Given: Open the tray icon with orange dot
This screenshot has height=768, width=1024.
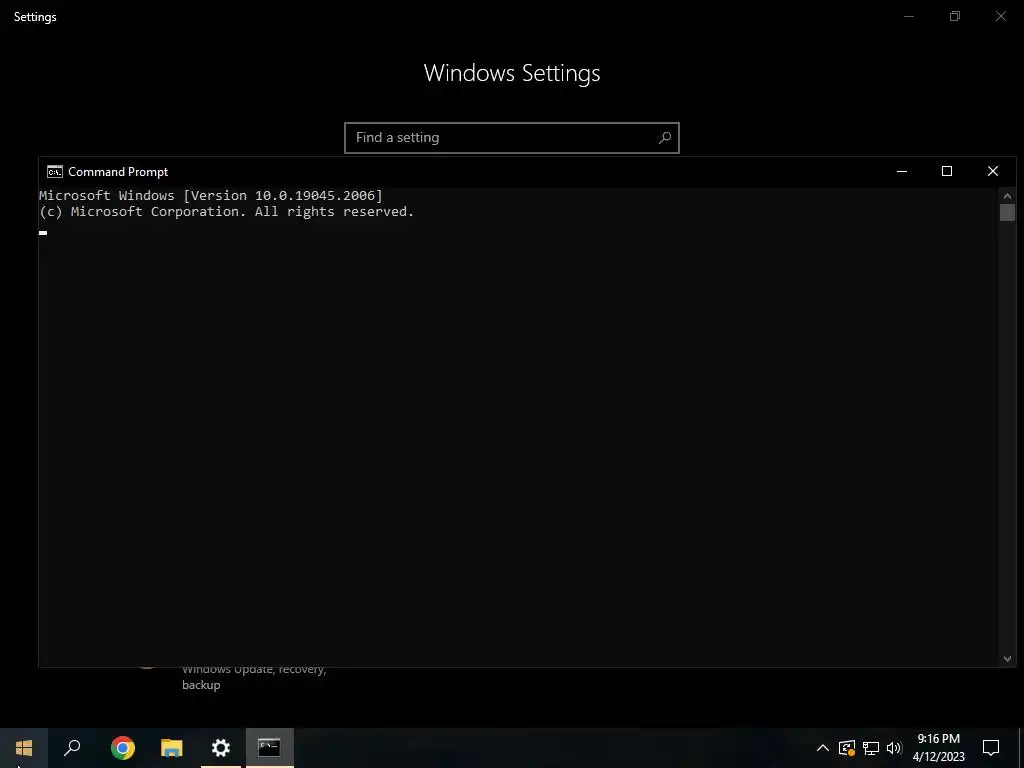Looking at the screenshot, I should click(x=847, y=748).
